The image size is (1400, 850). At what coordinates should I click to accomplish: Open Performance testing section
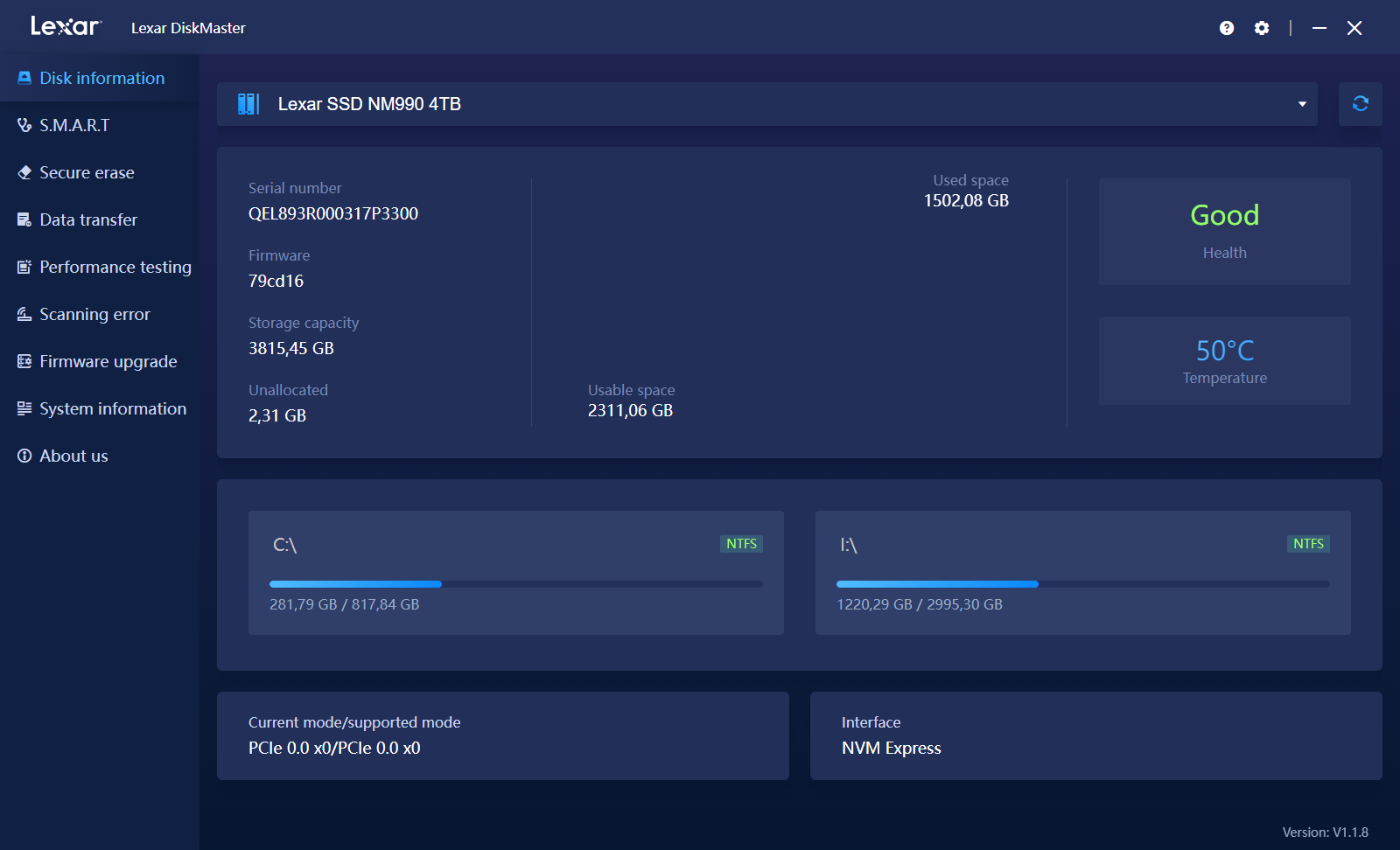pyautogui.click(x=100, y=267)
